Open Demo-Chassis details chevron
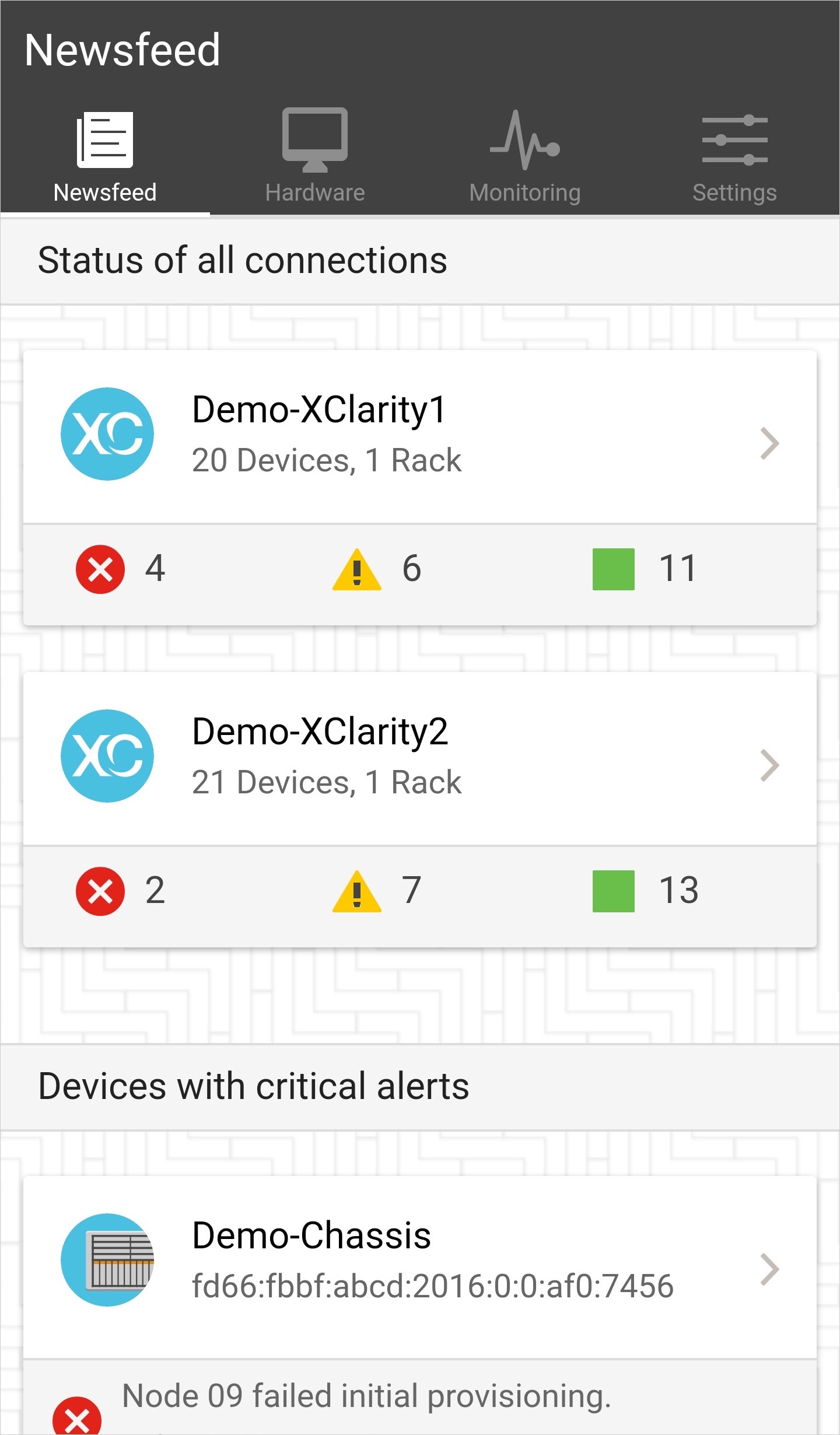The width and height of the screenshot is (840, 1435). pos(769,1270)
